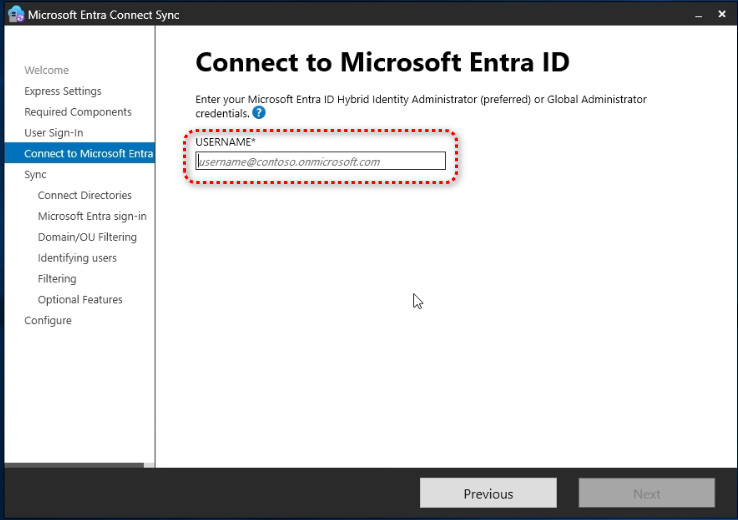This screenshot has height=520, width=738.
Task: Minimize the Entra Connect Sync window
Action: click(696, 15)
